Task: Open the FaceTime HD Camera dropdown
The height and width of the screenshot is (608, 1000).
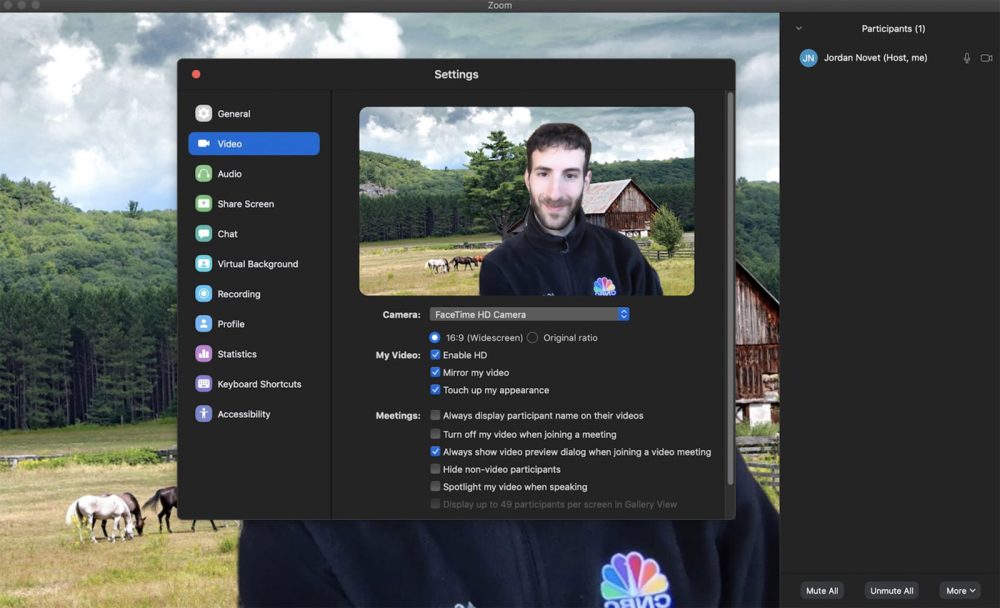Action: pyautogui.click(x=529, y=314)
